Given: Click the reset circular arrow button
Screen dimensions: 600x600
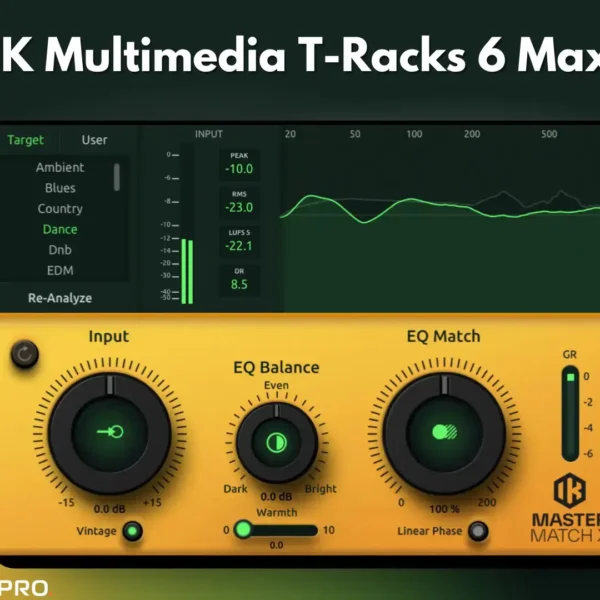Looking at the screenshot, I should [24, 354].
